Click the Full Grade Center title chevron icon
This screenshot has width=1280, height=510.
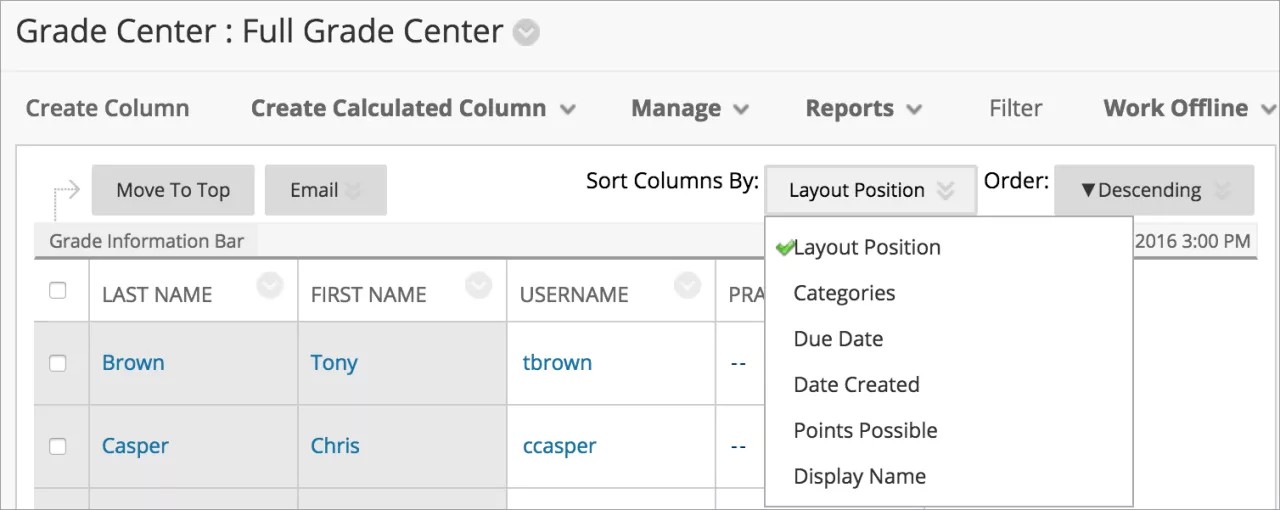click(526, 33)
